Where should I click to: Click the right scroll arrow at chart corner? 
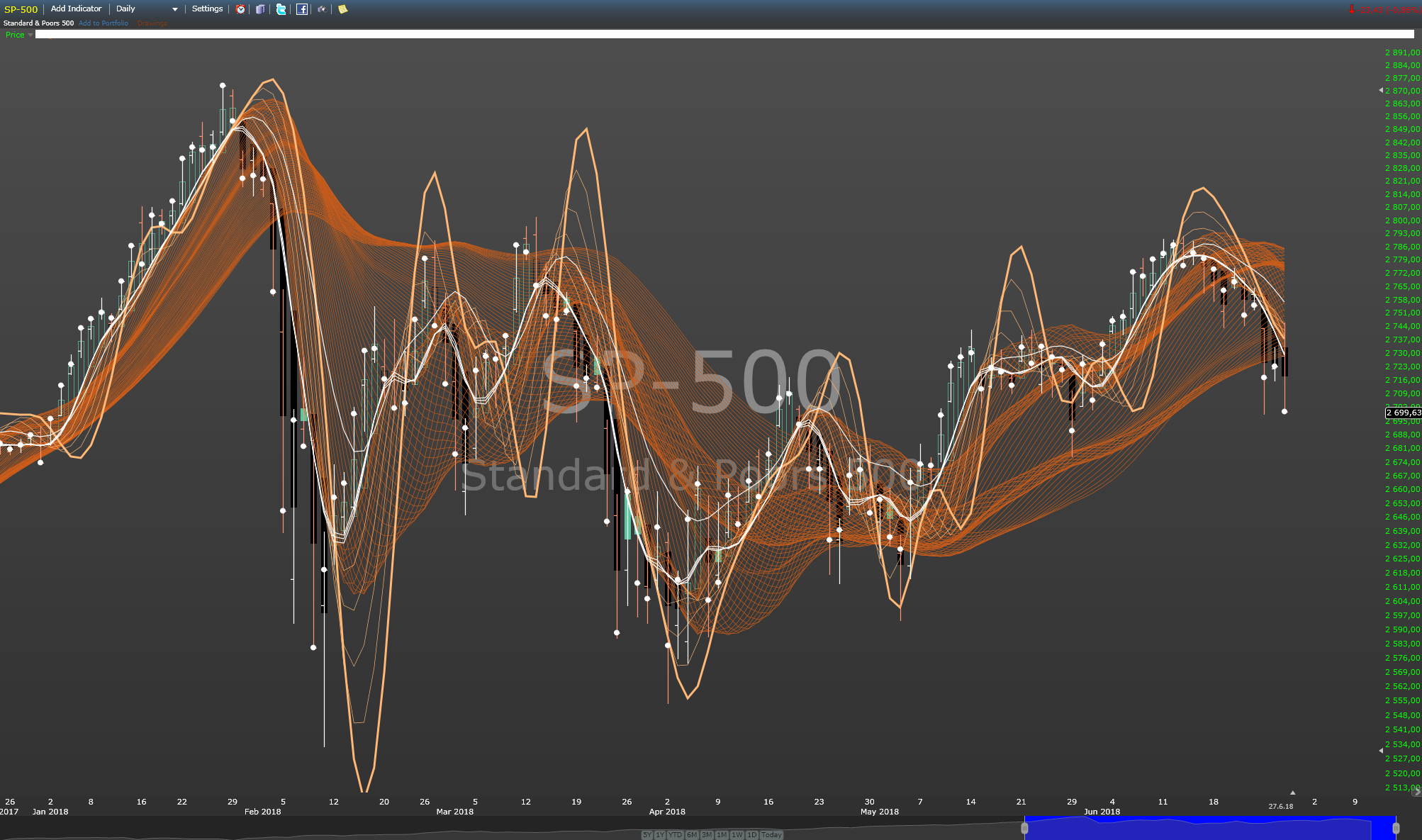point(1418,793)
